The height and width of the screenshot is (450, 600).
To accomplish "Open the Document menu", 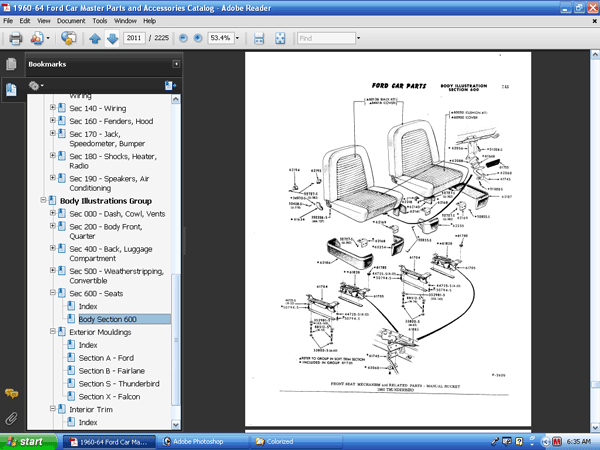I will tap(71, 21).
